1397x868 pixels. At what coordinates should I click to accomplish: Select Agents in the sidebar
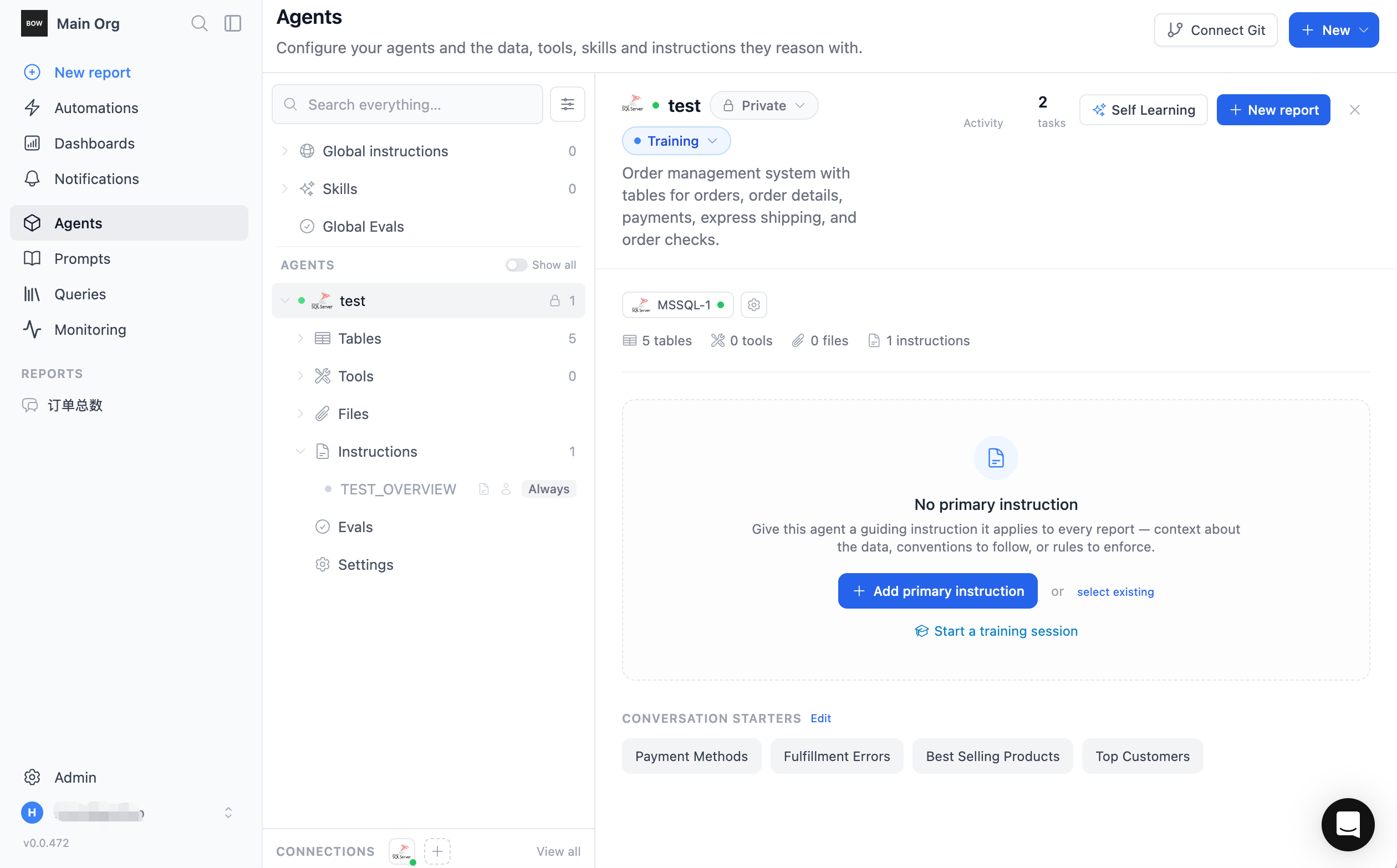(129, 223)
